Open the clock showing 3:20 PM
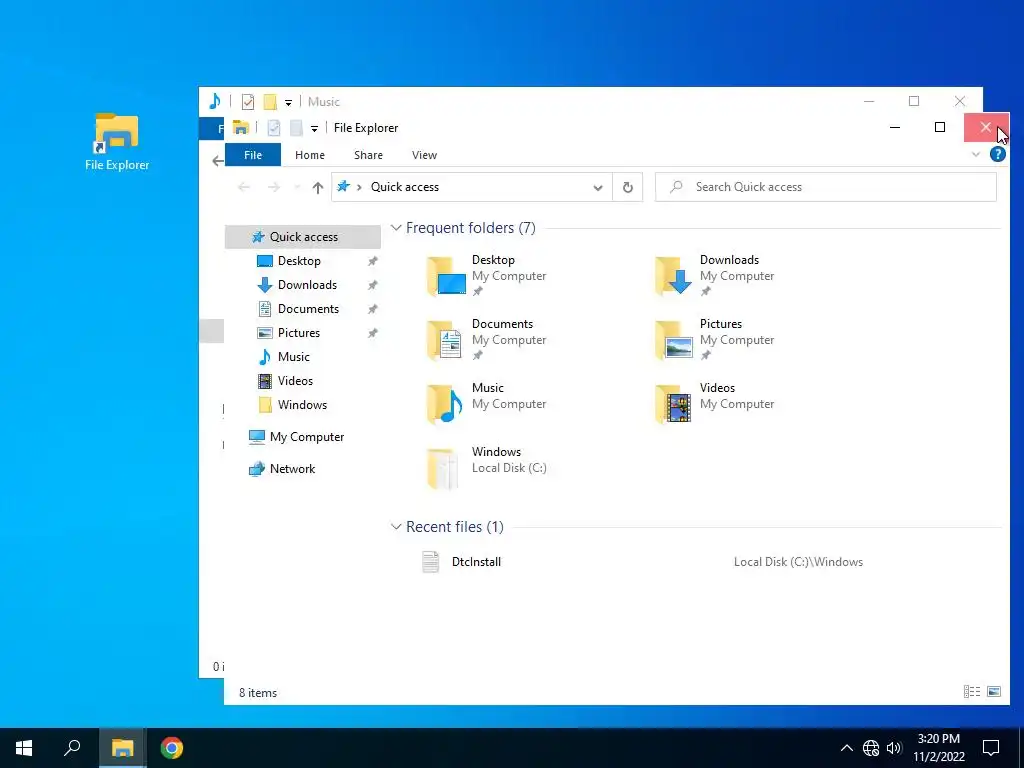Screen dimensions: 1024x768 click(x=938, y=748)
